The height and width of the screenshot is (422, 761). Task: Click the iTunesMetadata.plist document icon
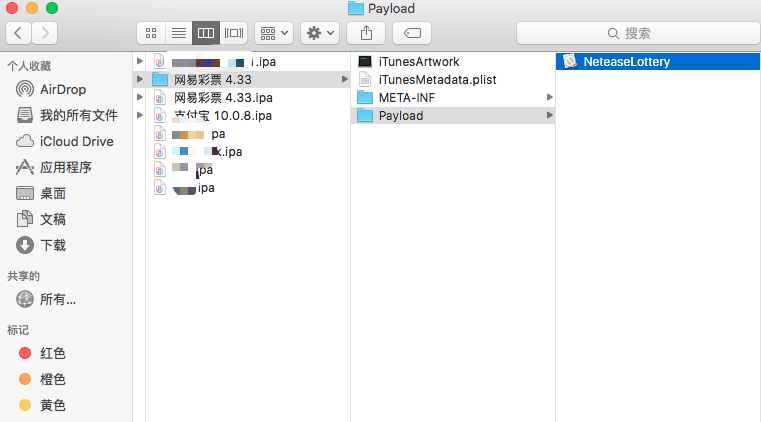[x=365, y=80]
